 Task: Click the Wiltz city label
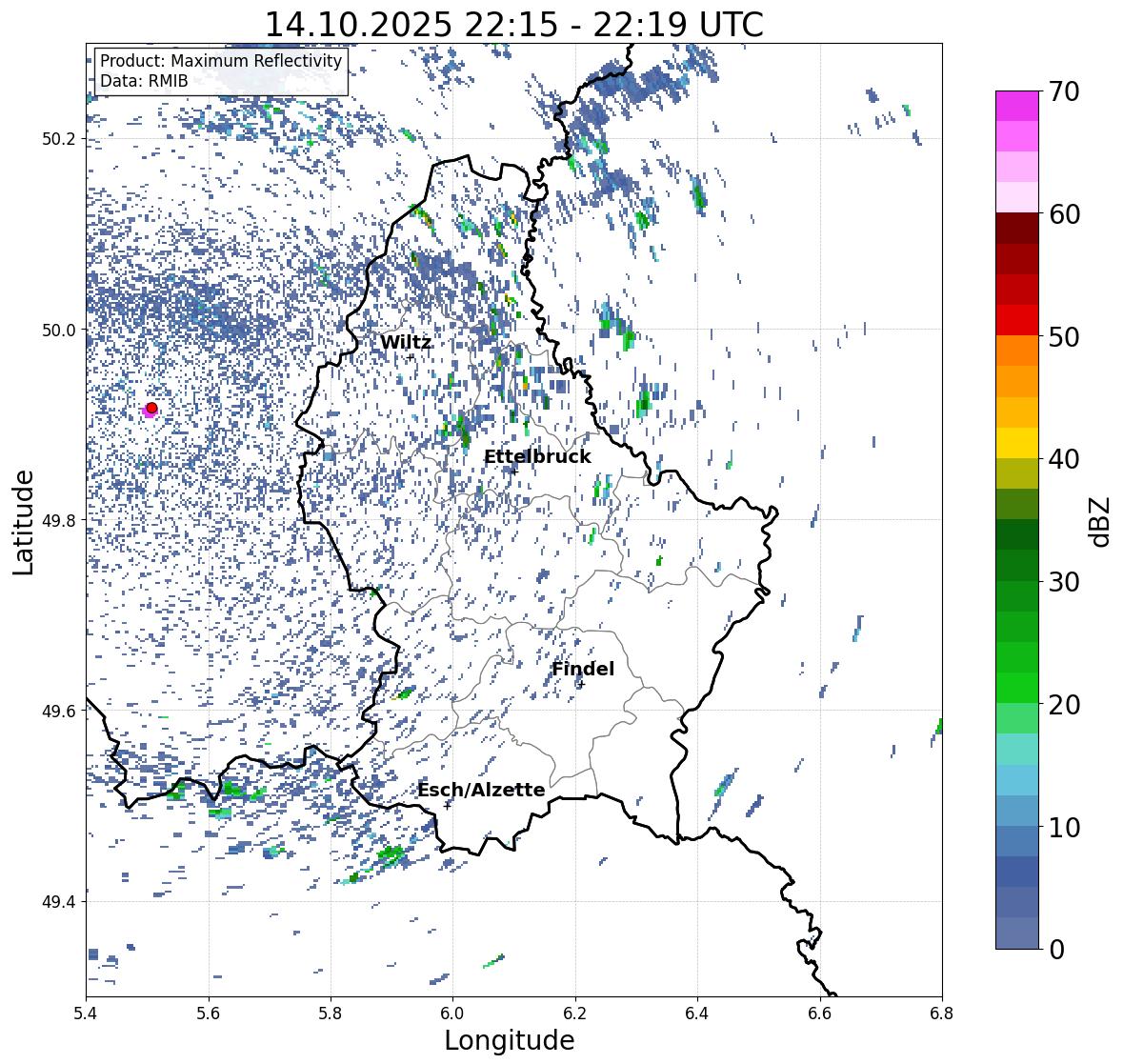[x=406, y=342]
